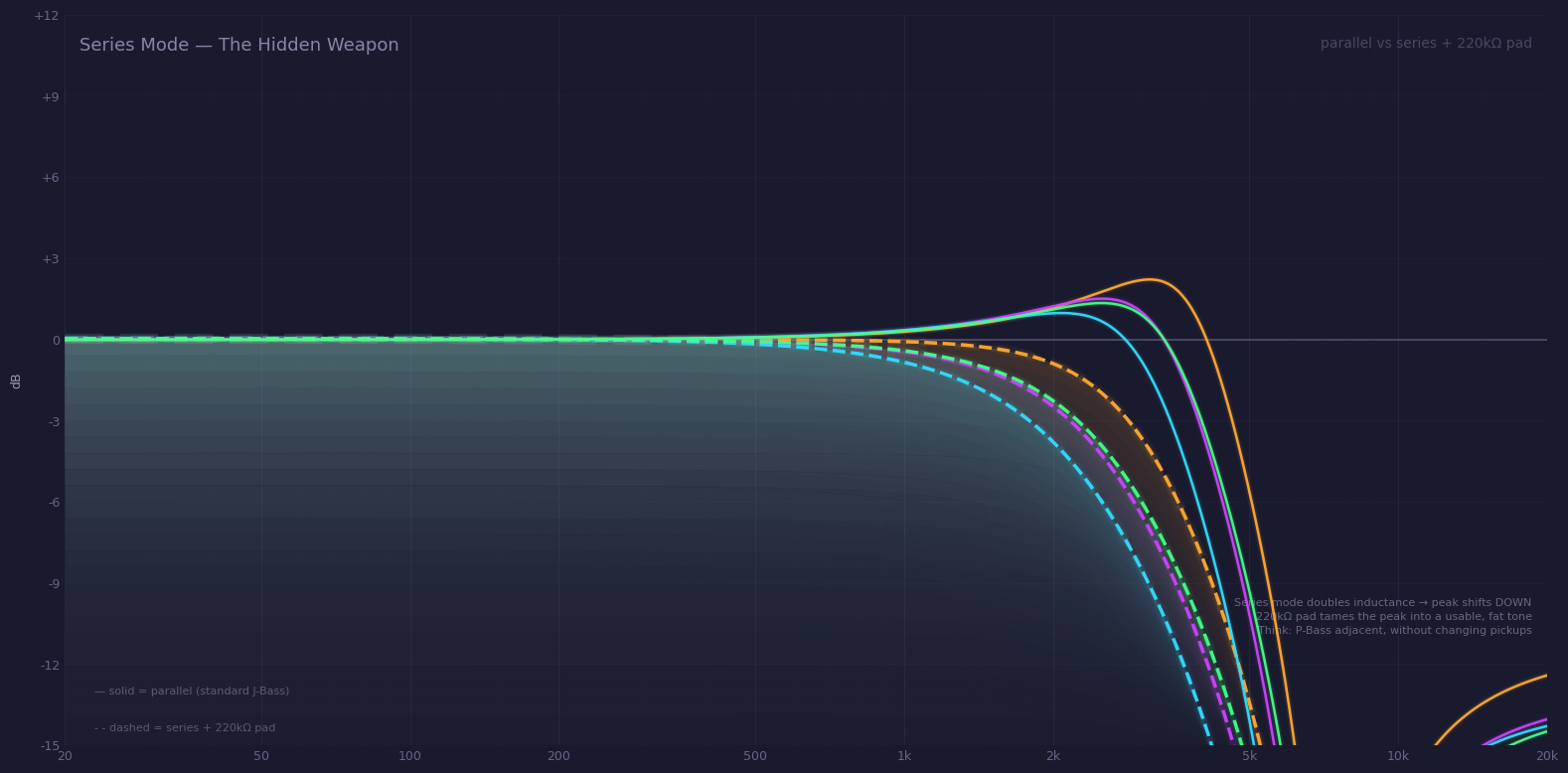Click the chart title 'Series Mode — The Hidden Weapon'
The height and width of the screenshot is (773, 1568).
coord(238,46)
